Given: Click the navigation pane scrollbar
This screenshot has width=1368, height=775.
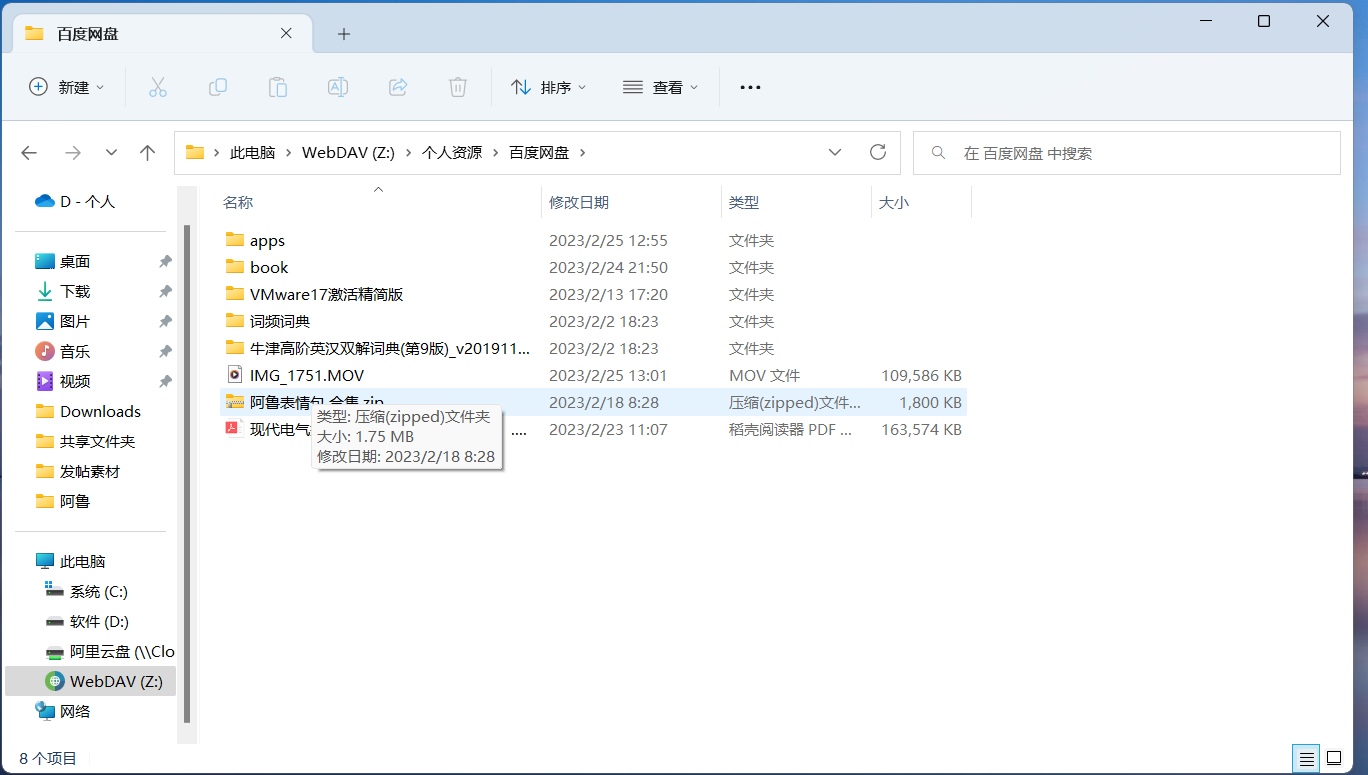Looking at the screenshot, I should 187,472.
